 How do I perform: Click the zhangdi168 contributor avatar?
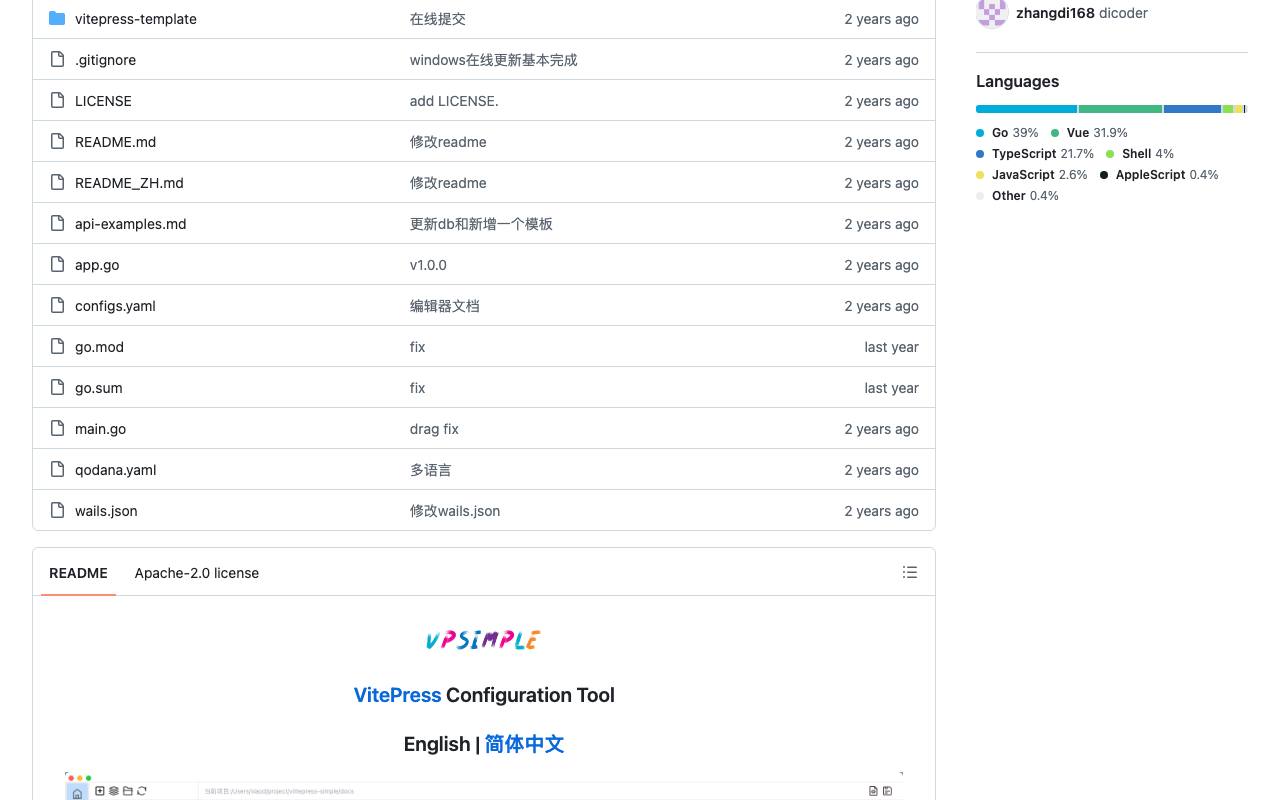(x=992, y=13)
